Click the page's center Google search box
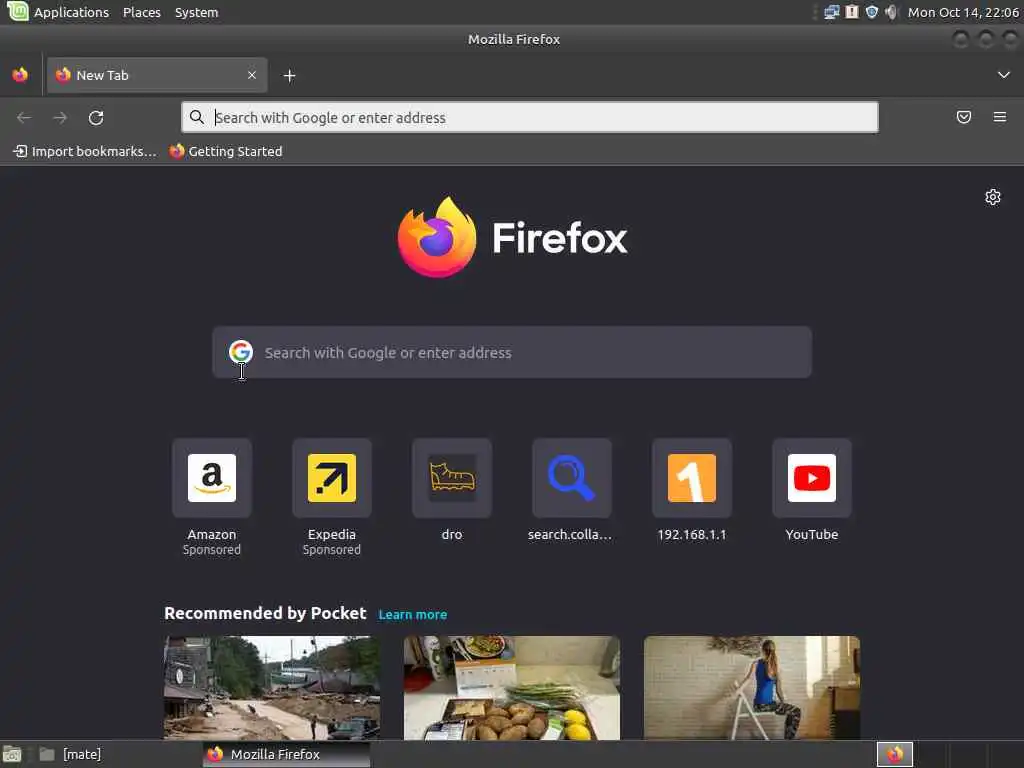 [x=512, y=353]
